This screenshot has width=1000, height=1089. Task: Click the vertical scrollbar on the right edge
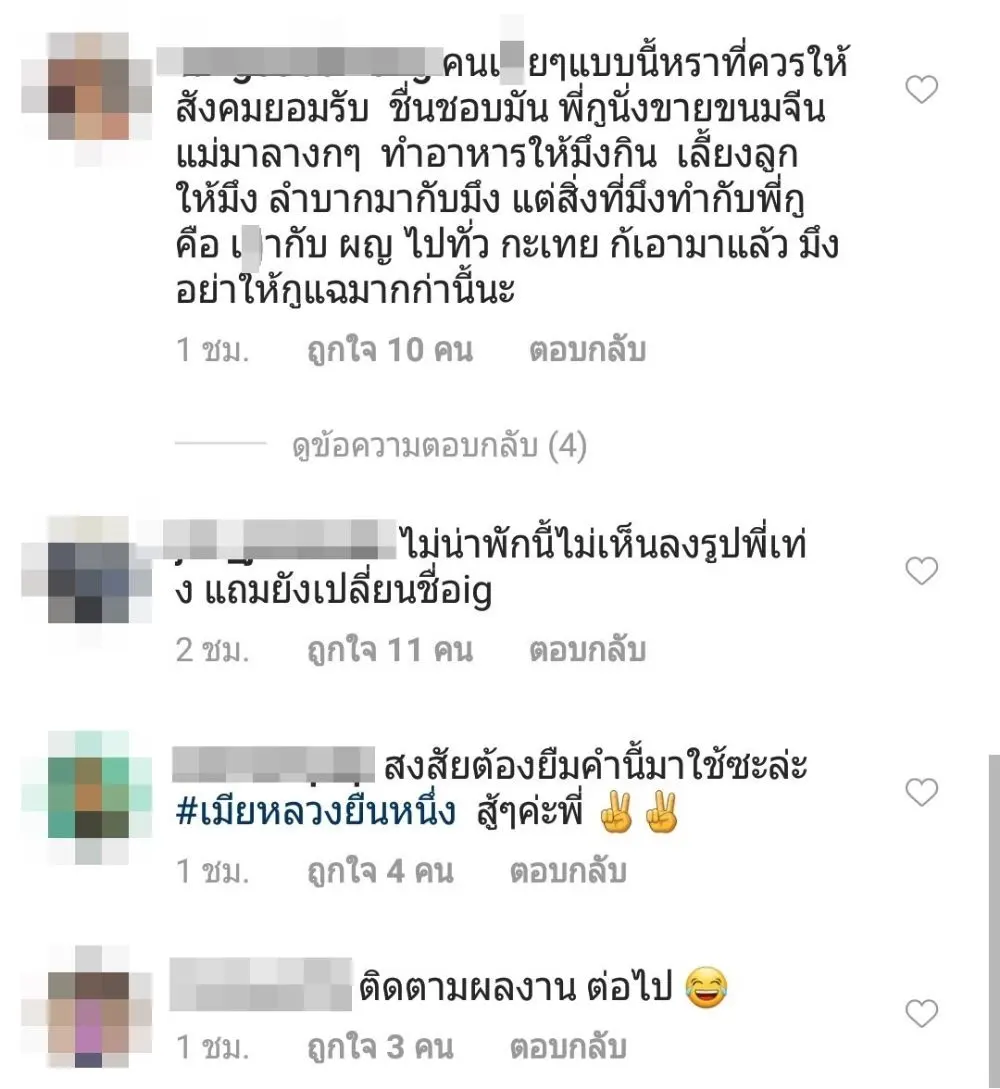pos(994,921)
